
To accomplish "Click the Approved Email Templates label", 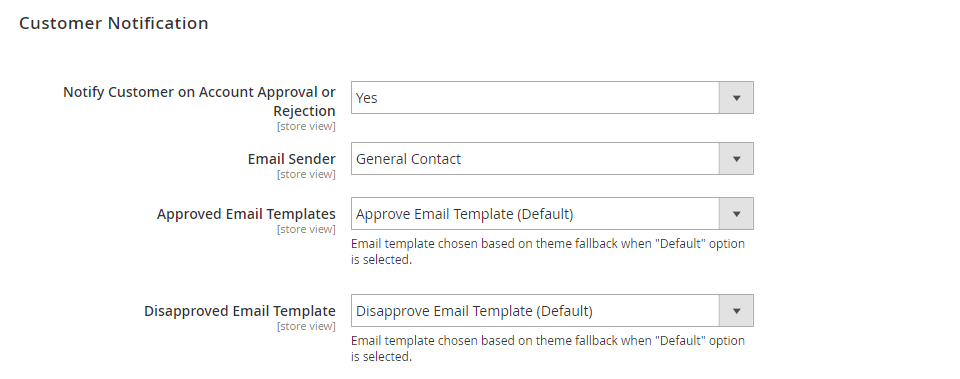I will click(x=246, y=214).
